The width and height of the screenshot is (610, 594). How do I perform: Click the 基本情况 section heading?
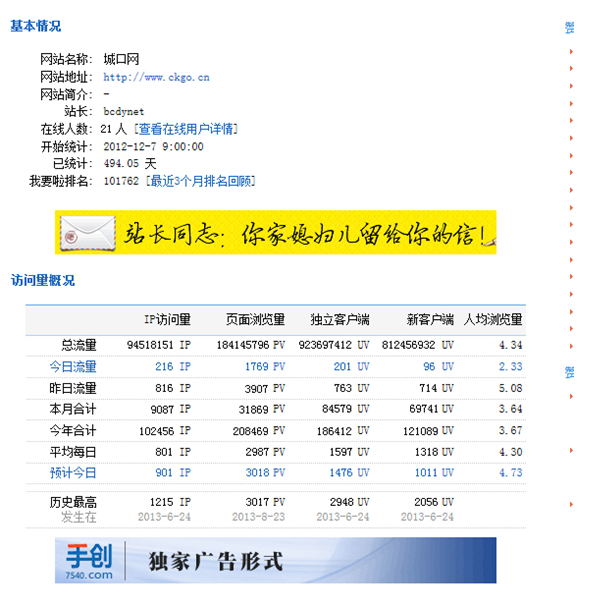[x=35, y=26]
